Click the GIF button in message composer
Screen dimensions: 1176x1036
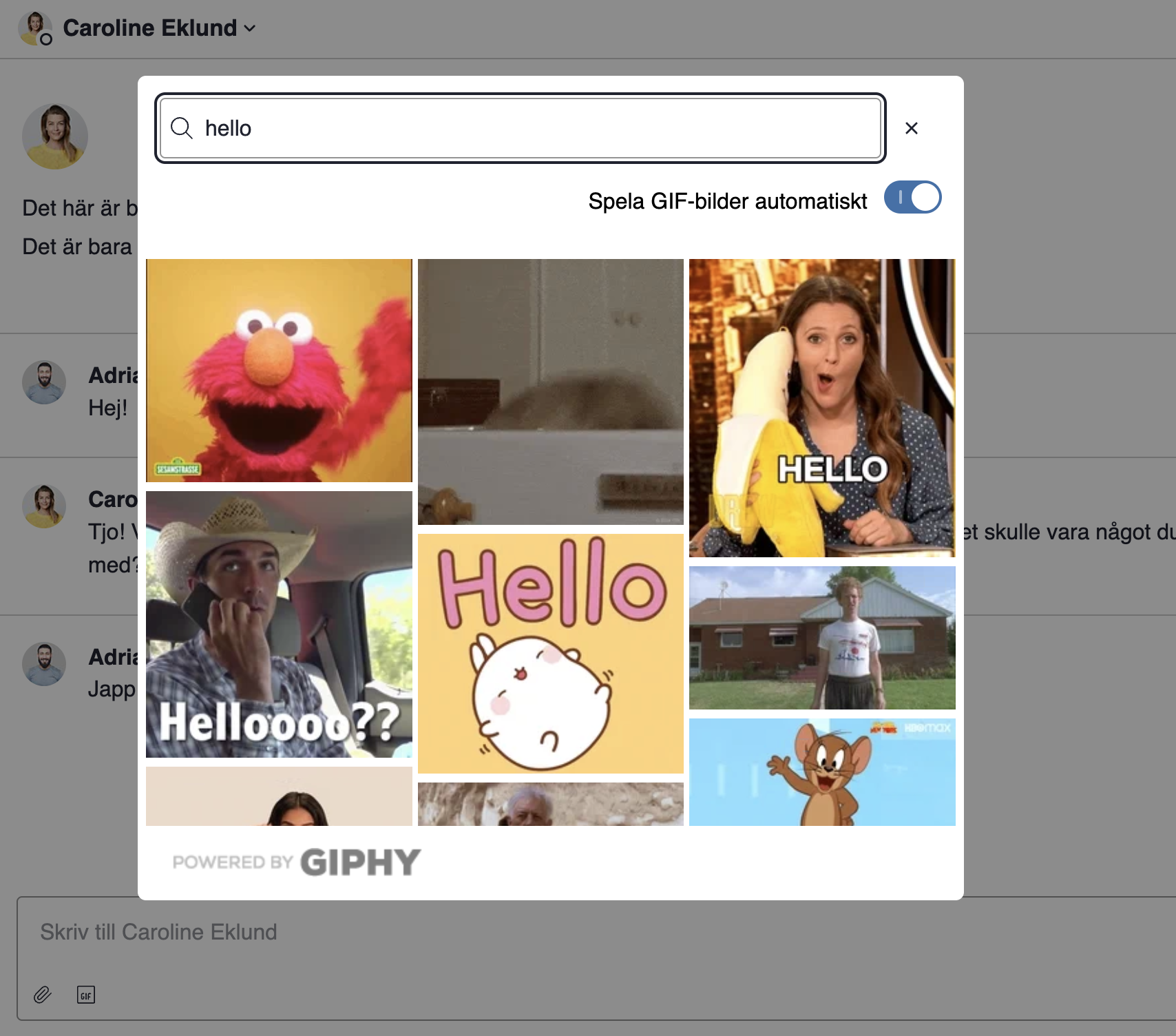[x=86, y=995]
